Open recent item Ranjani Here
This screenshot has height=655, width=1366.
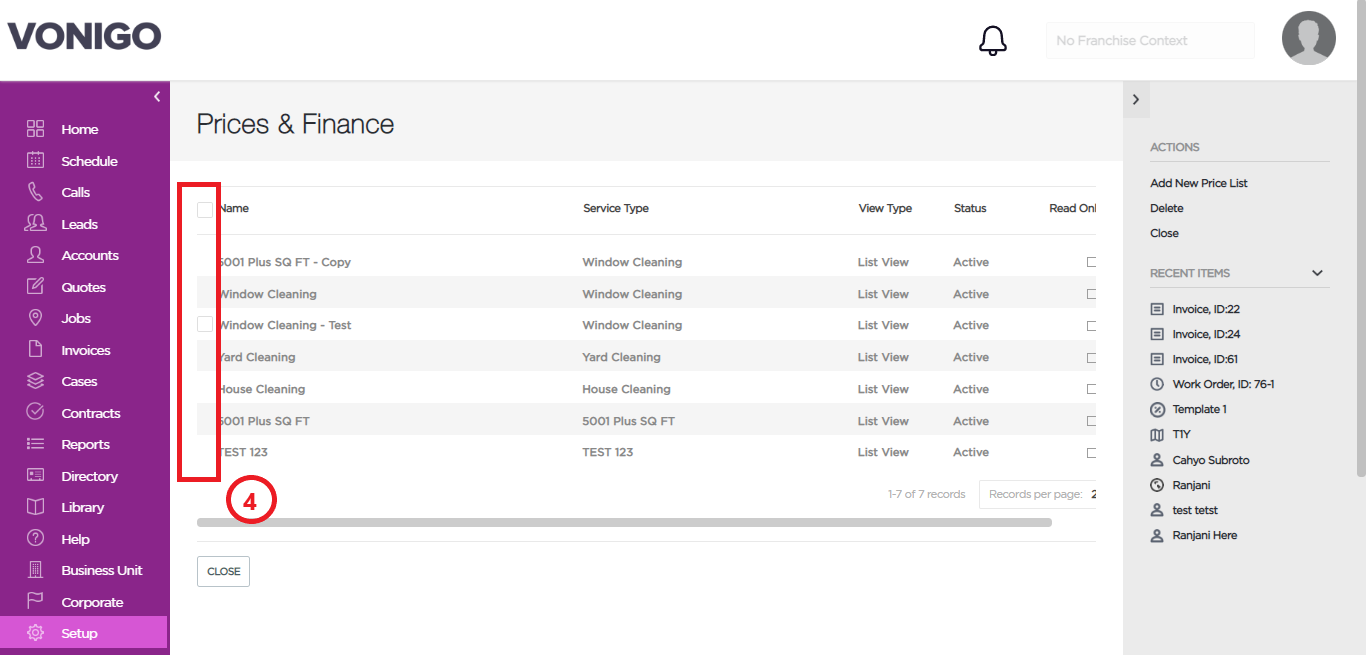click(1205, 535)
